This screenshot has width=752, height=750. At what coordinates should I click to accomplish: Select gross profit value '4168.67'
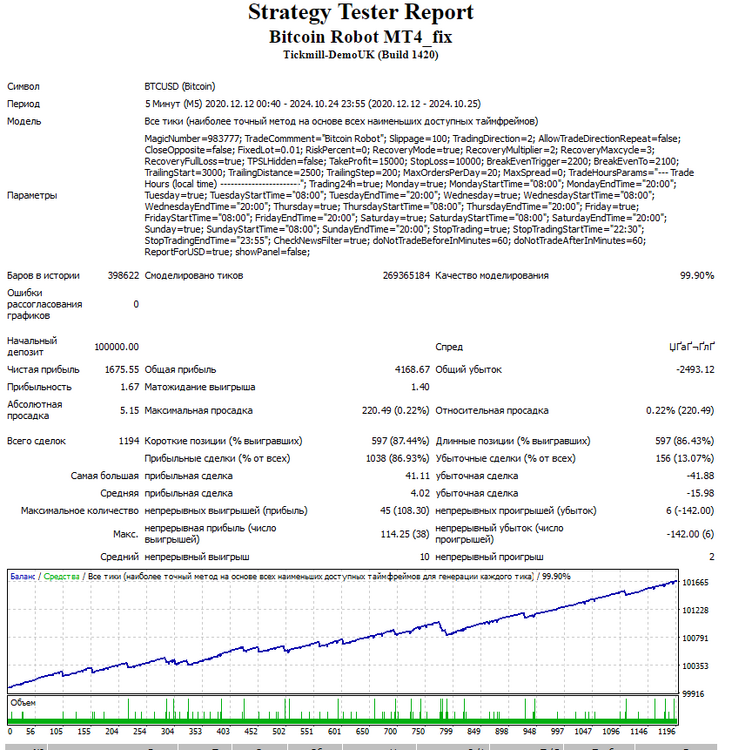pyautogui.click(x=412, y=370)
